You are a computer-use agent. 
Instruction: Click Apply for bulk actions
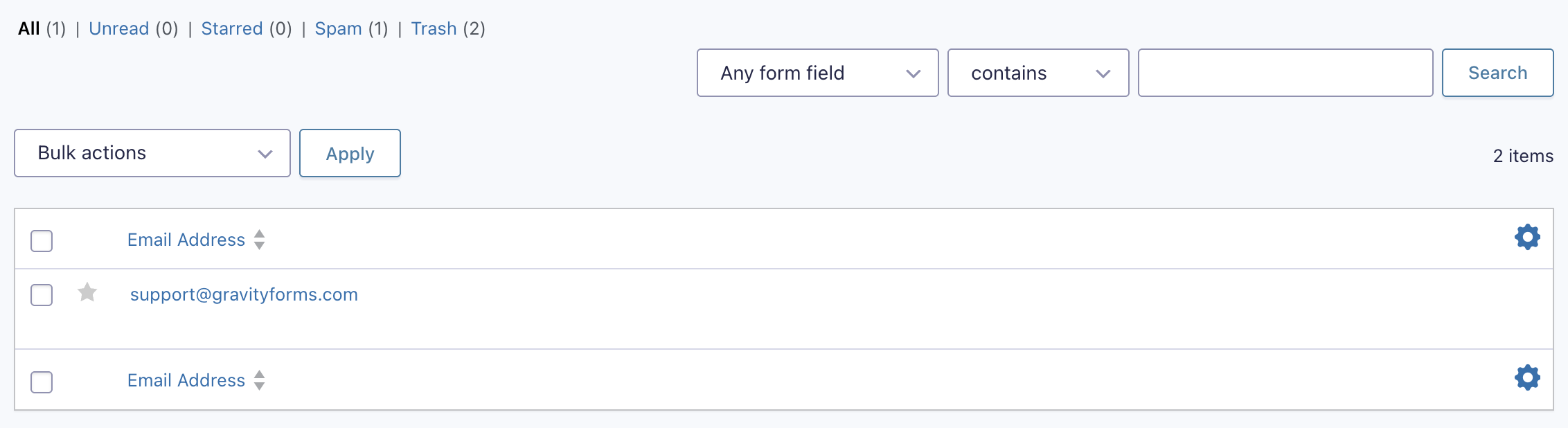point(350,153)
